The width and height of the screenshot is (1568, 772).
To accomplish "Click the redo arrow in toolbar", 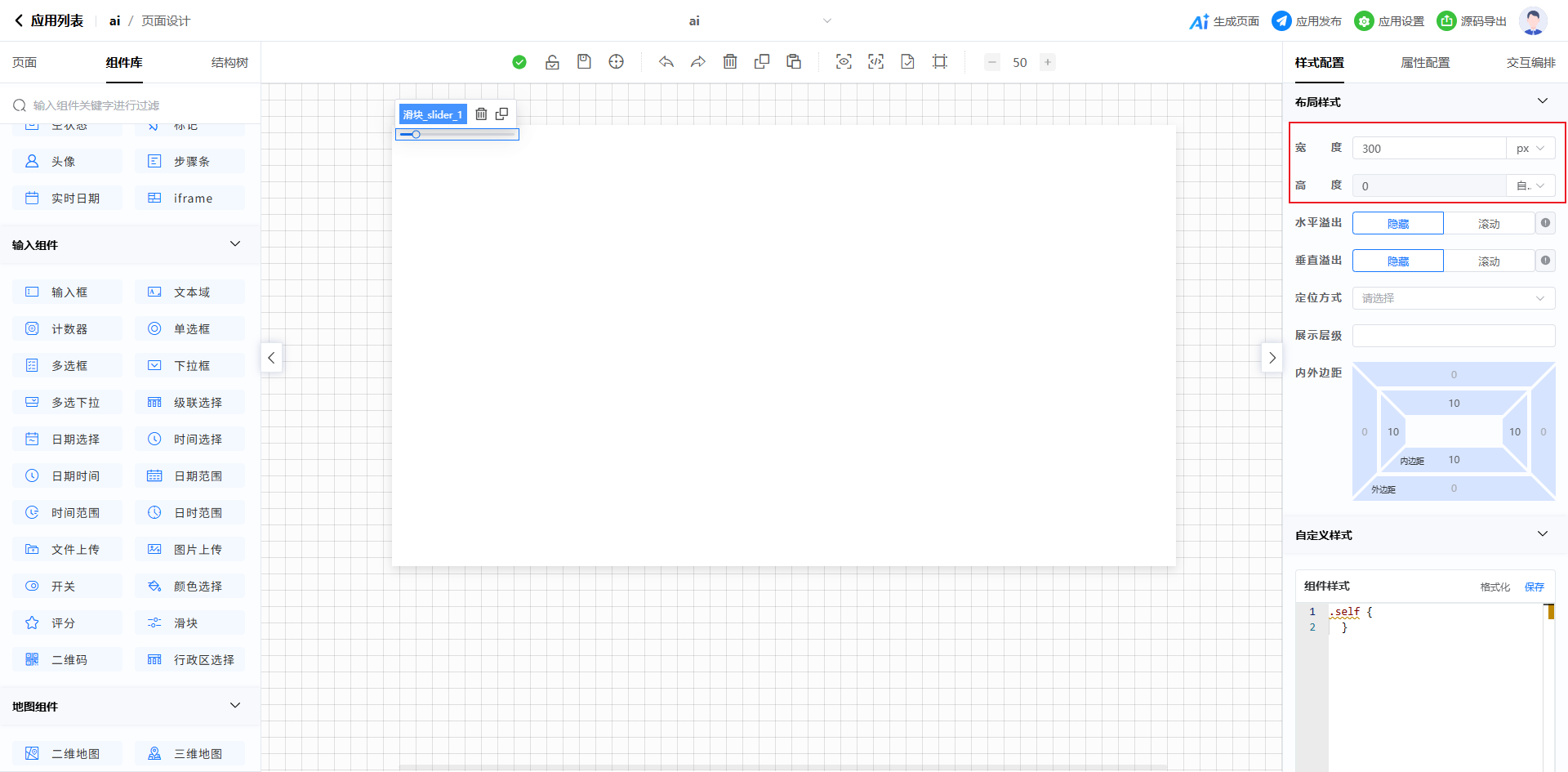I will pos(697,62).
